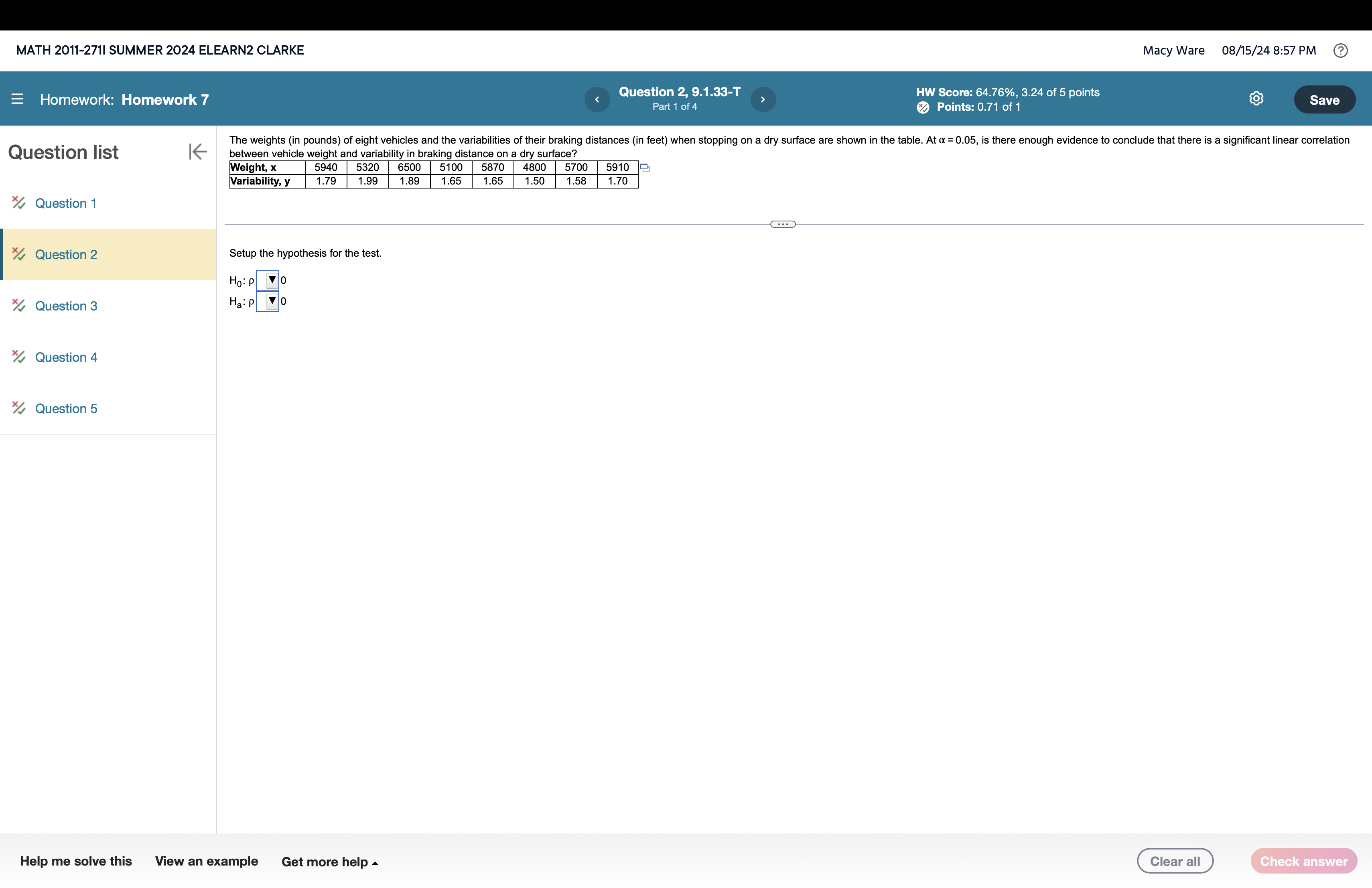This screenshot has height=888, width=1372.
Task: Select Question 3 in the list
Action: (x=66, y=306)
